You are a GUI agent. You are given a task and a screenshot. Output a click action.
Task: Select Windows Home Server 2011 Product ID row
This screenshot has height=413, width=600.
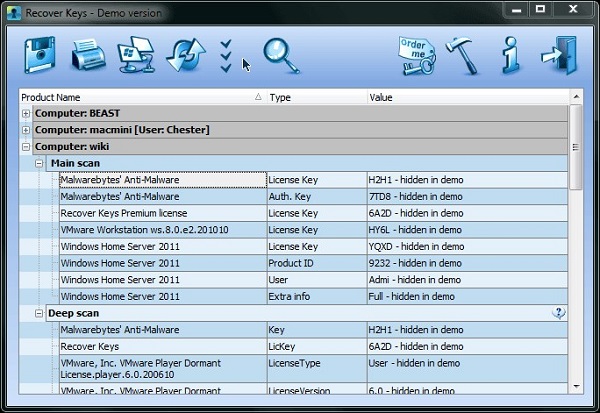coord(313,263)
